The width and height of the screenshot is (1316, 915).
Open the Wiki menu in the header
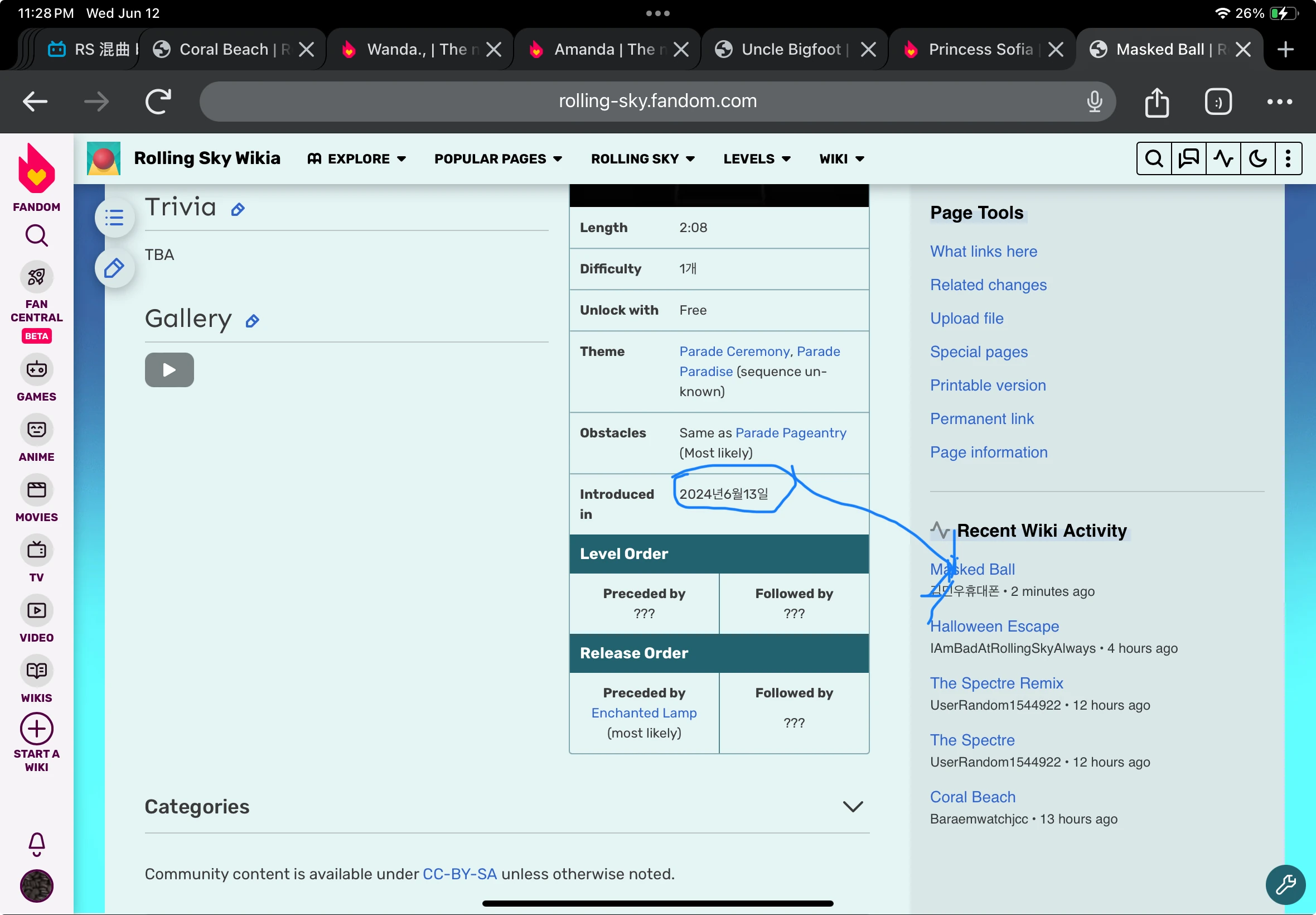point(839,158)
